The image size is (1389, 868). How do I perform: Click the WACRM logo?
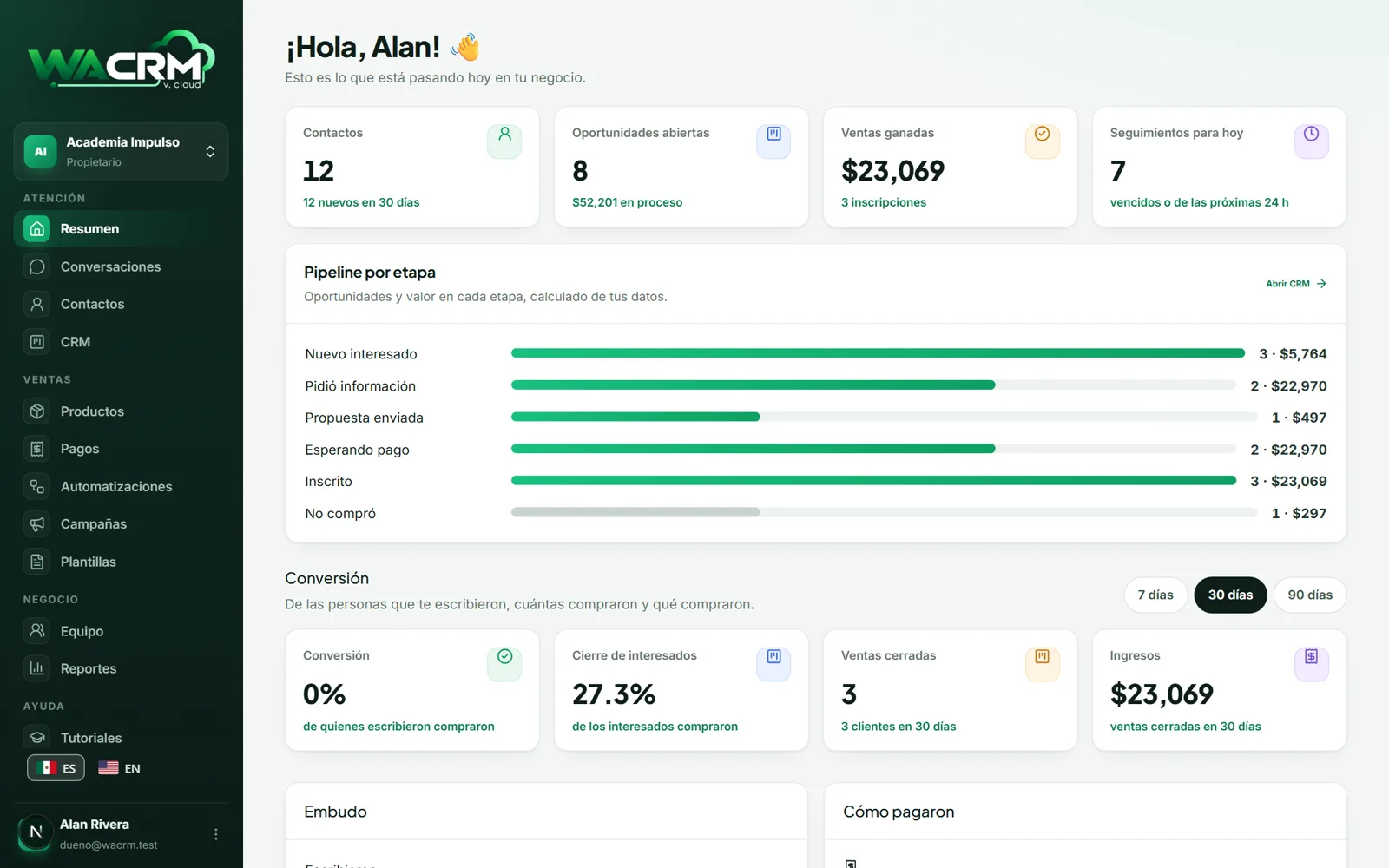[x=122, y=61]
